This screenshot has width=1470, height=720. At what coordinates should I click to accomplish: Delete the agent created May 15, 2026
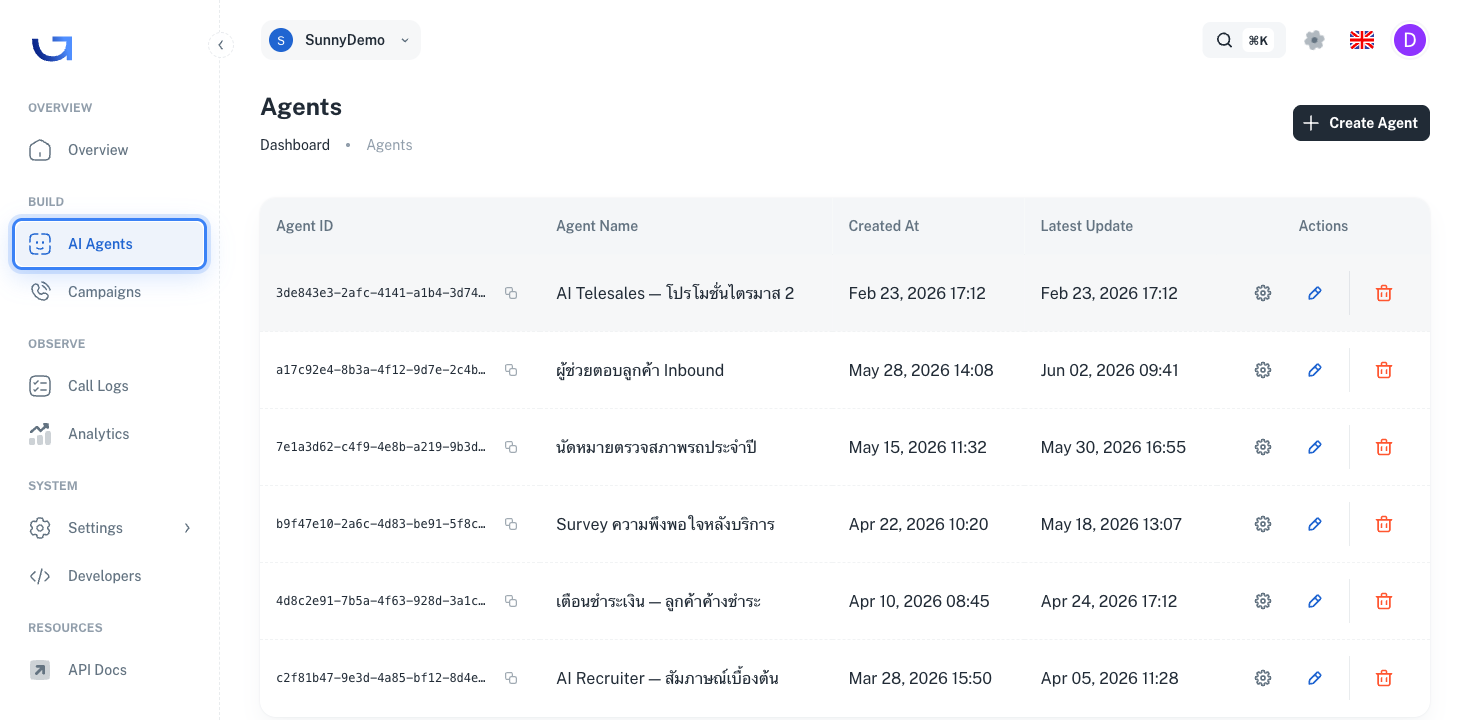[x=1384, y=447]
